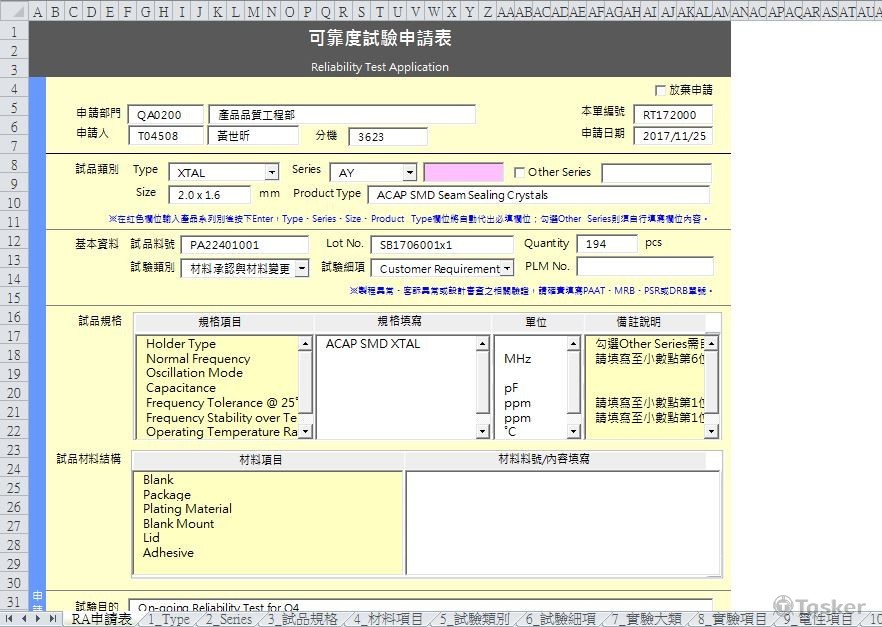The image size is (882, 627).
Task: Select the RA申請表 sheet tab
Action: click(100, 618)
